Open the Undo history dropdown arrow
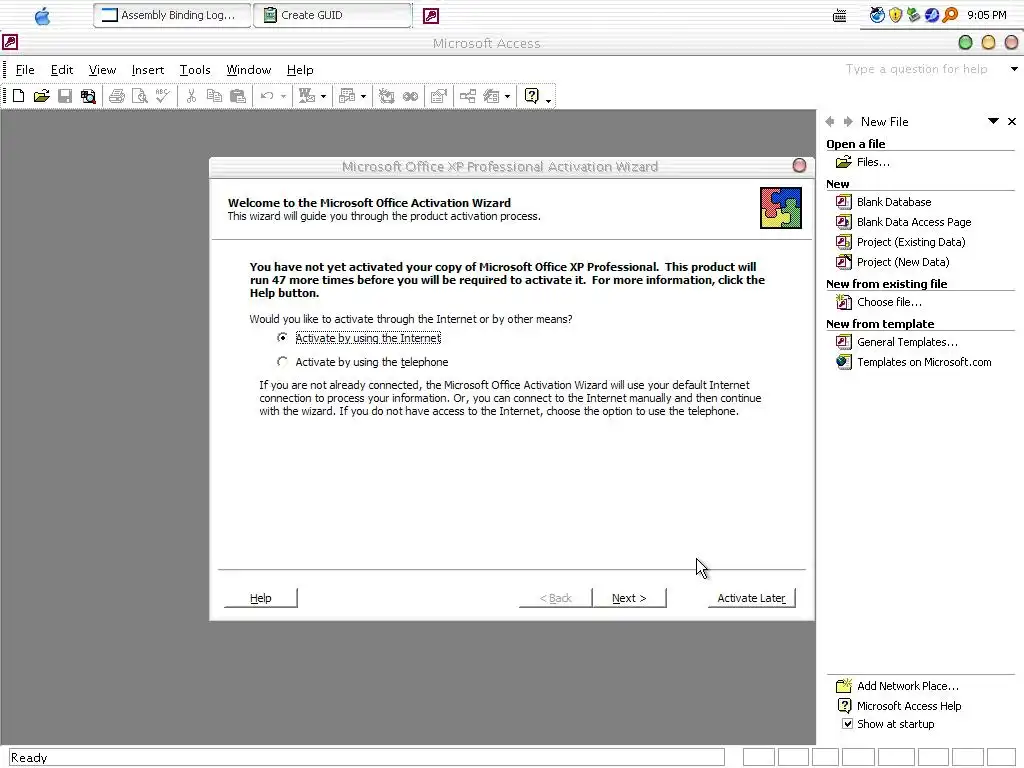 coord(283,97)
